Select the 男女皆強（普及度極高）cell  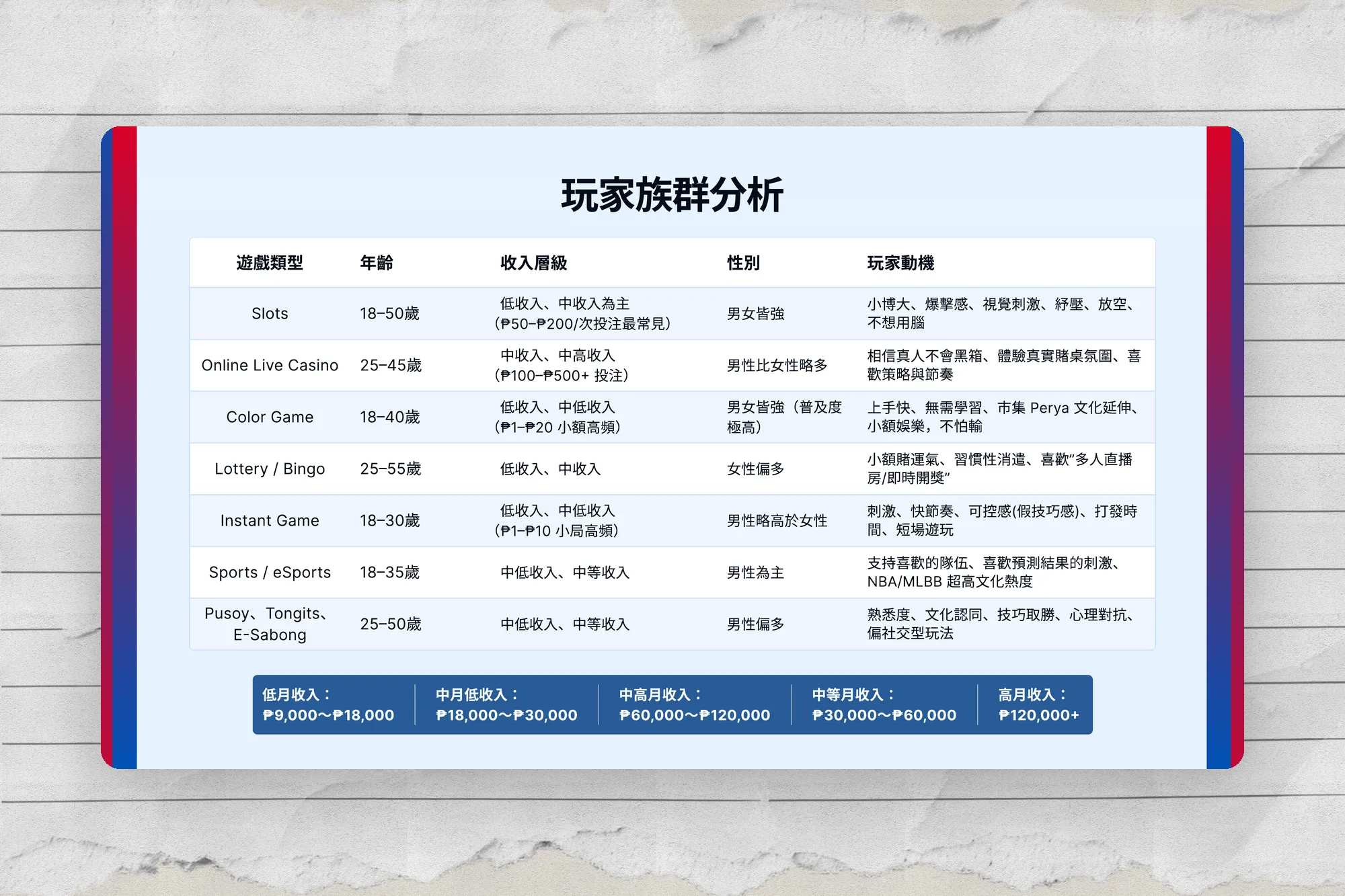point(784,417)
